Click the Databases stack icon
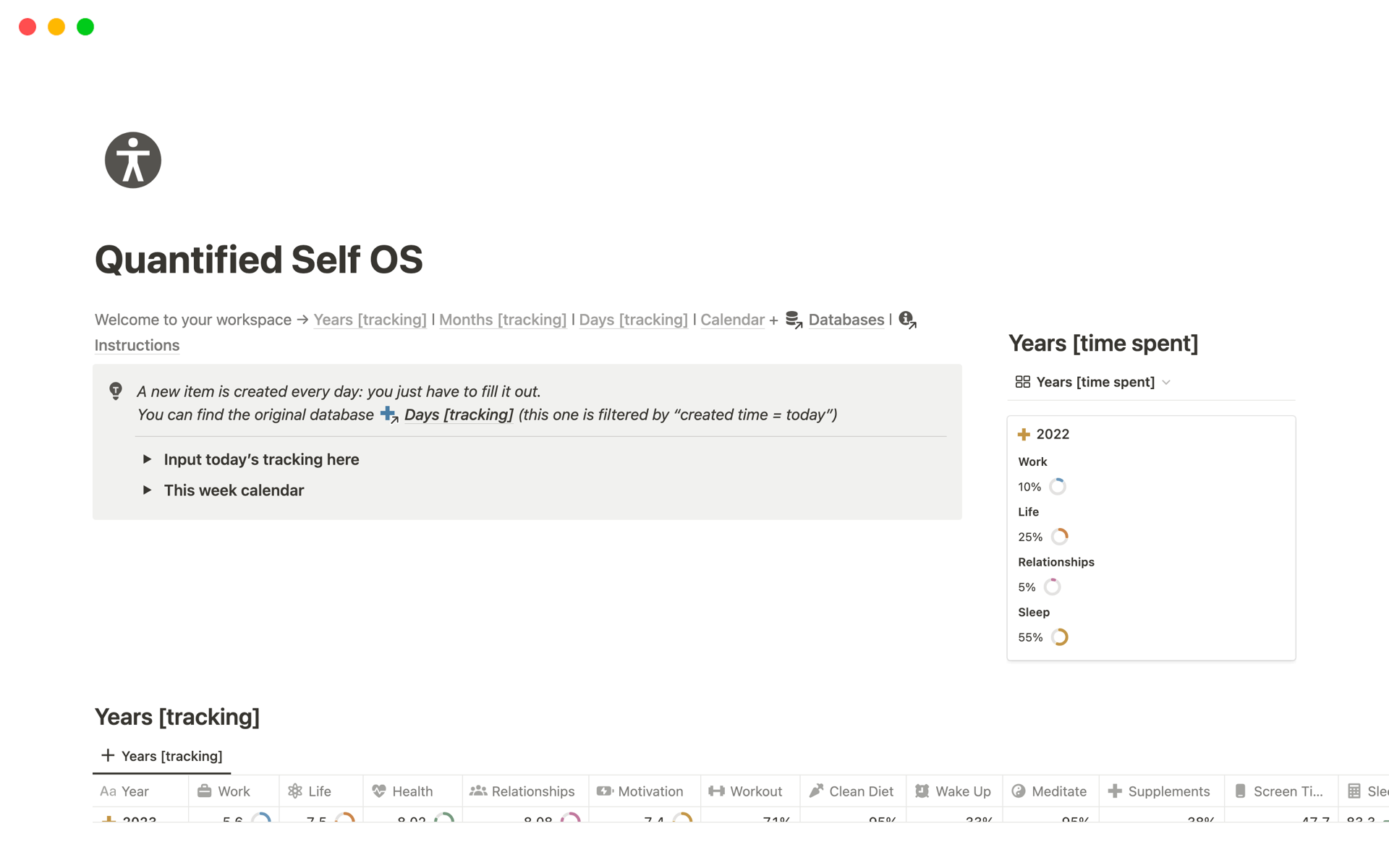Viewport: 1389px width, 868px height. (794, 320)
